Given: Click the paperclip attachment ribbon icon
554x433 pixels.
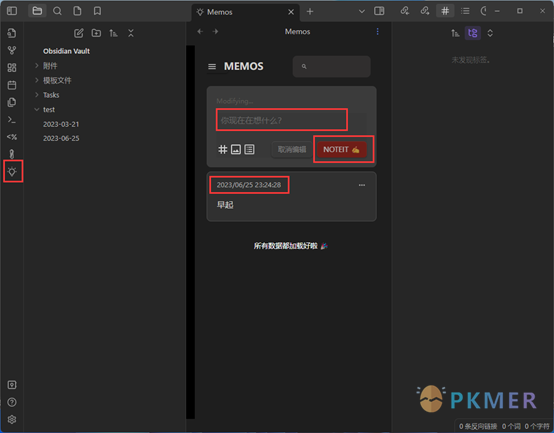Looking at the screenshot, I should coord(12,154).
